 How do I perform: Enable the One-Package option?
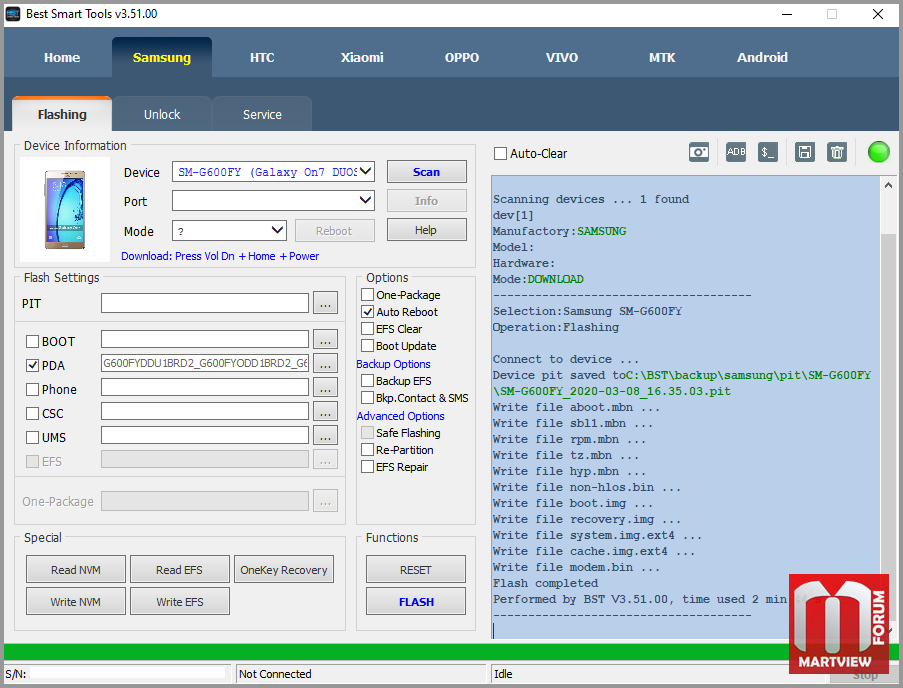click(x=367, y=295)
